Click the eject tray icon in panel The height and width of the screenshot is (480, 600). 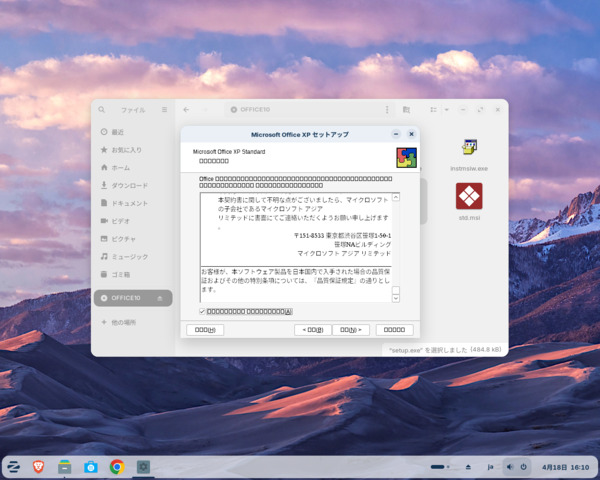click(468, 467)
